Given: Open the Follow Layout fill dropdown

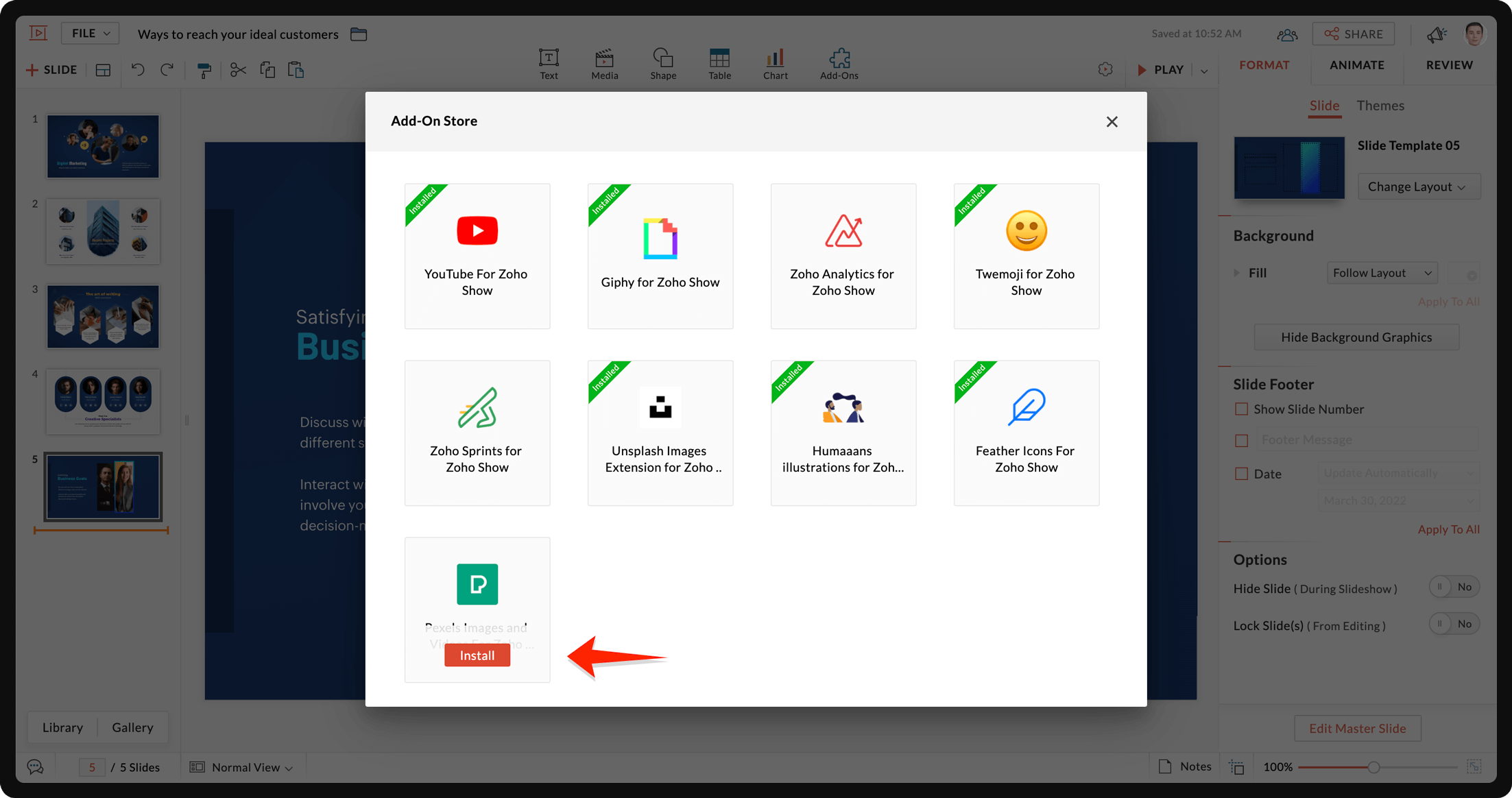Looking at the screenshot, I should click(1382, 273).
